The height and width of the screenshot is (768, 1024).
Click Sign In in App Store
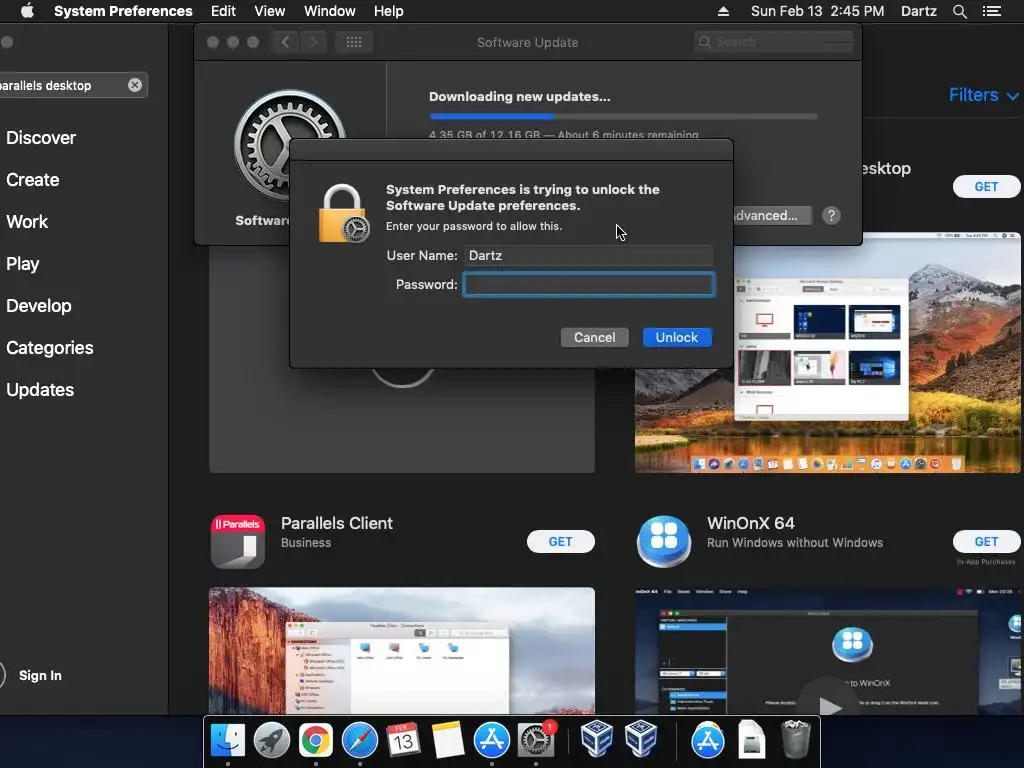coord(40,675)
